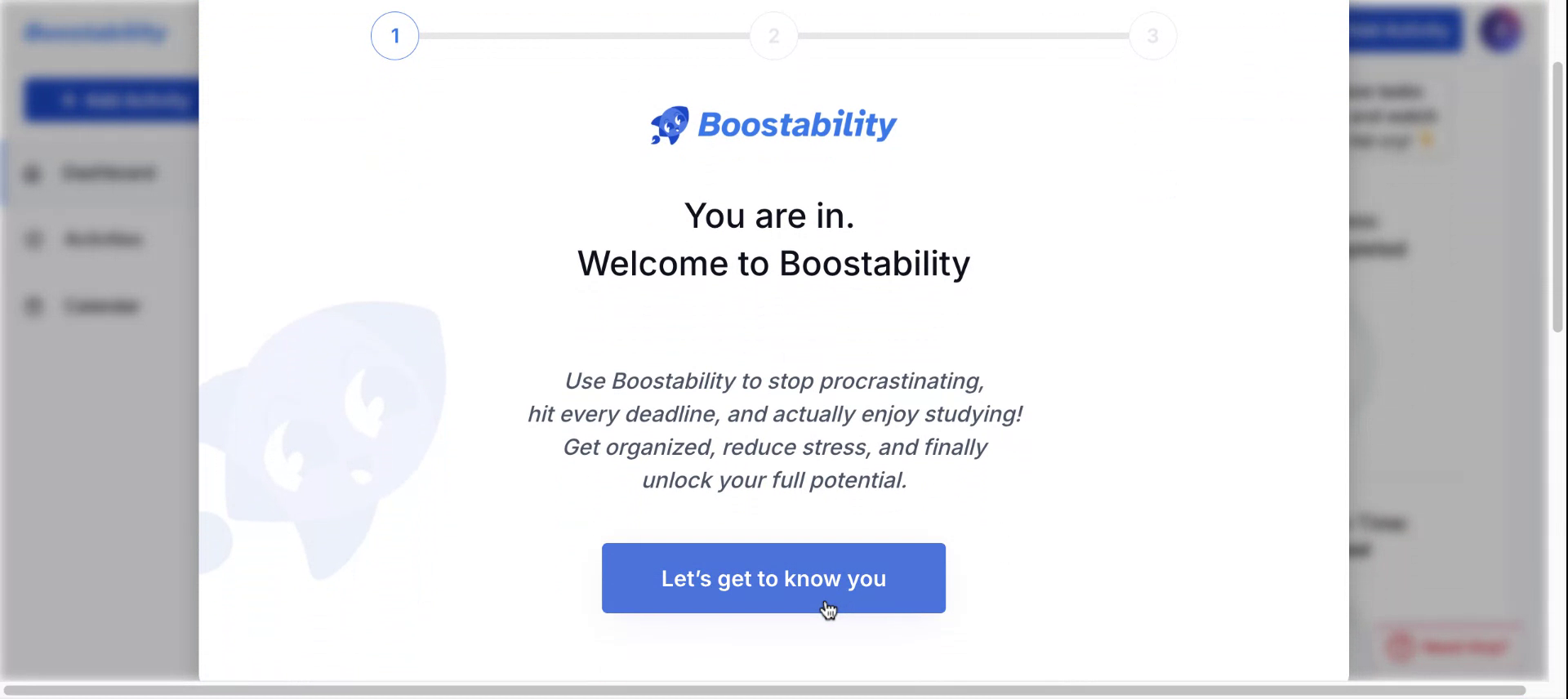Click the Calendar icon in the sidebar
This screenshot has height=699, width=1568.
point(33,306)
